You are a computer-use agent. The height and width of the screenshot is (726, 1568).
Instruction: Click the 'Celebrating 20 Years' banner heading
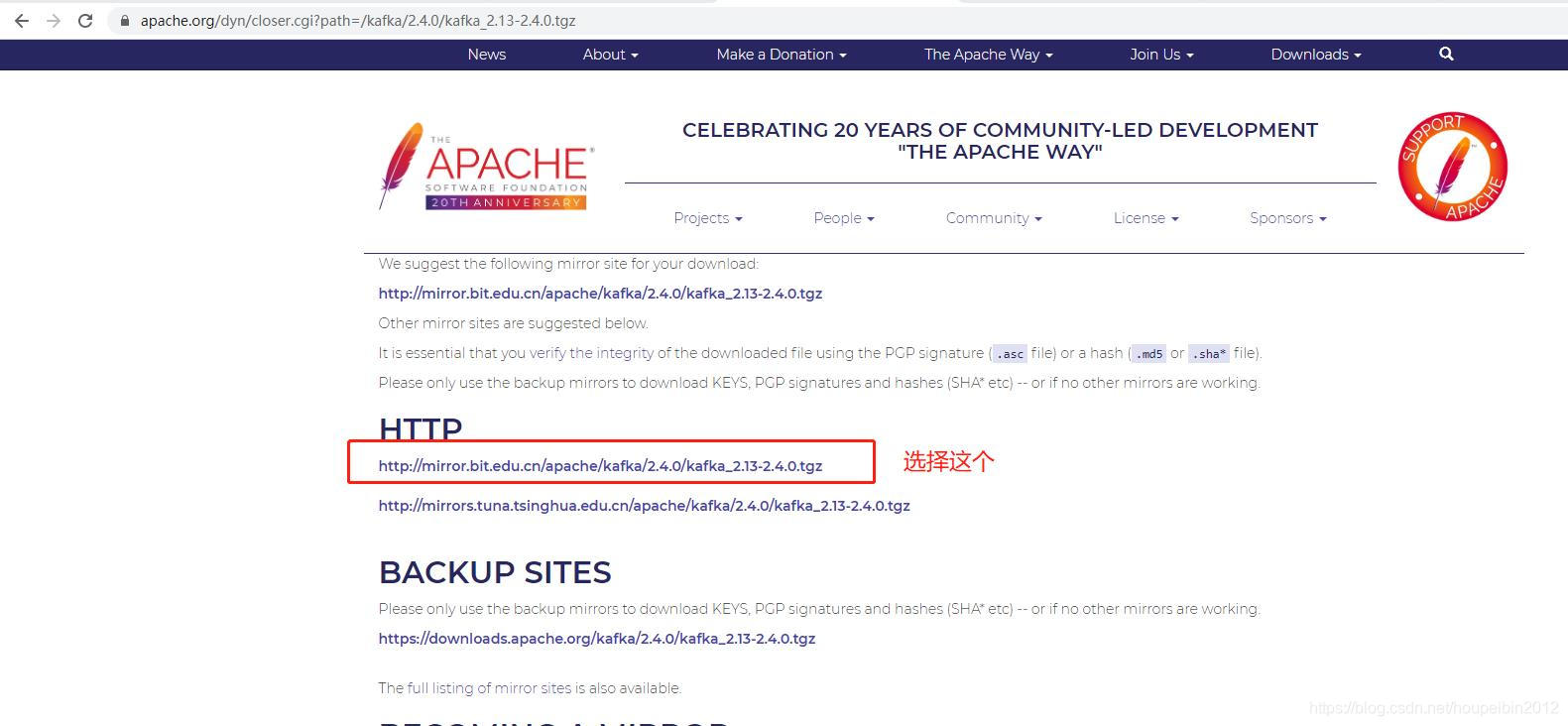tap(1000, 141)
